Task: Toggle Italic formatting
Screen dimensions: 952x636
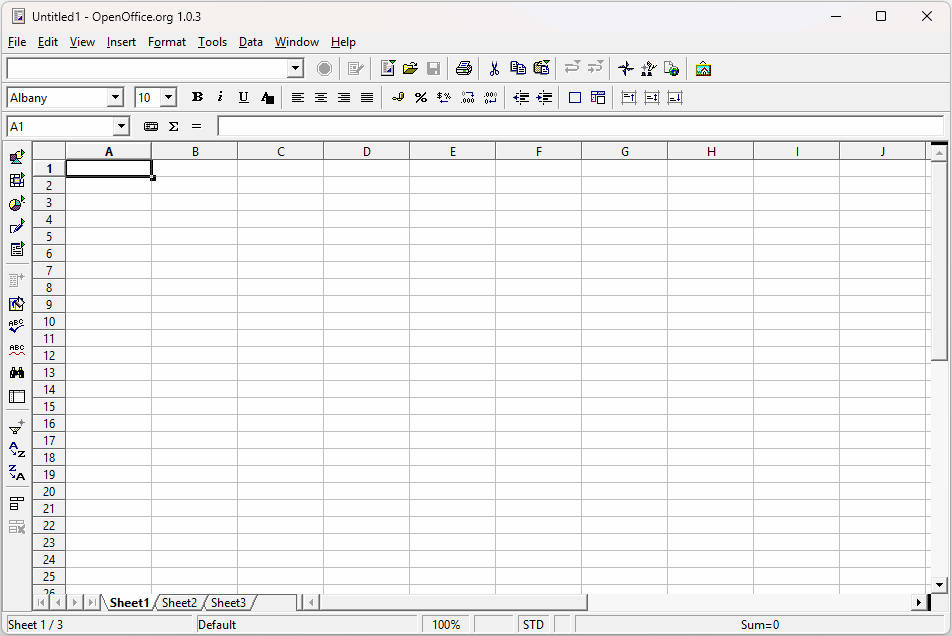Action: [220, 98]
